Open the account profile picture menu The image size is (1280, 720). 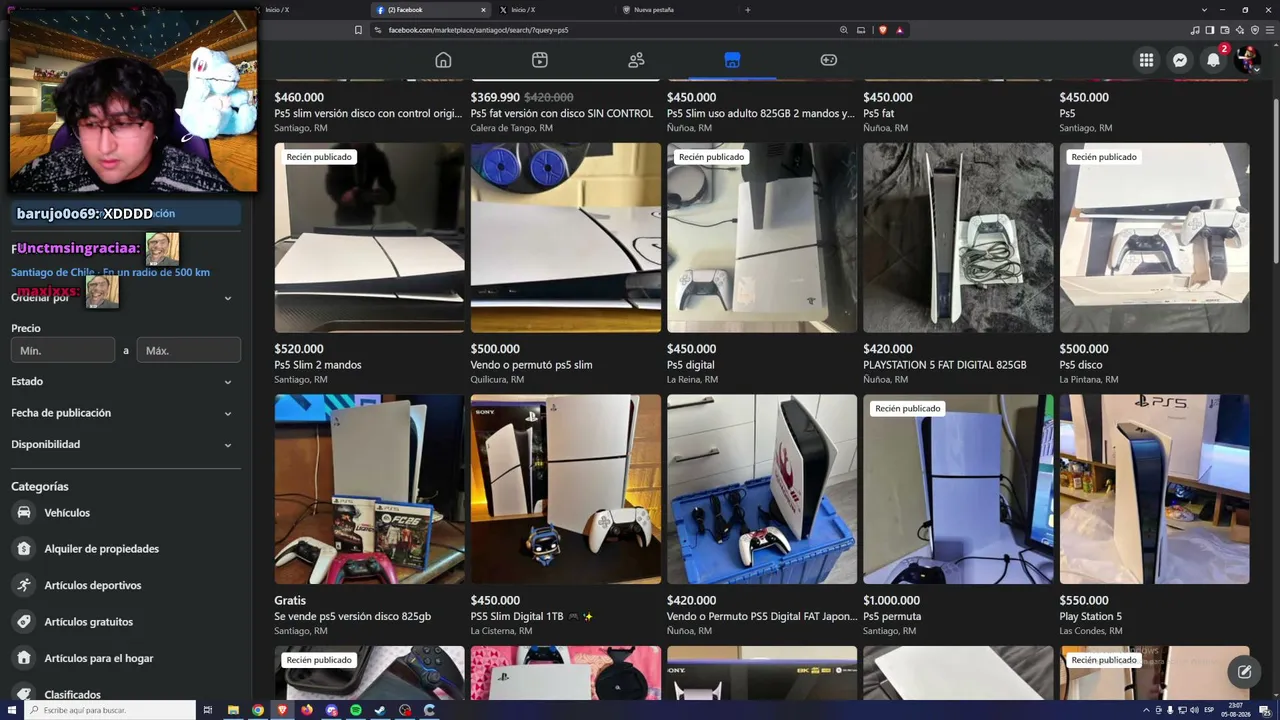tap(1247, 60)
